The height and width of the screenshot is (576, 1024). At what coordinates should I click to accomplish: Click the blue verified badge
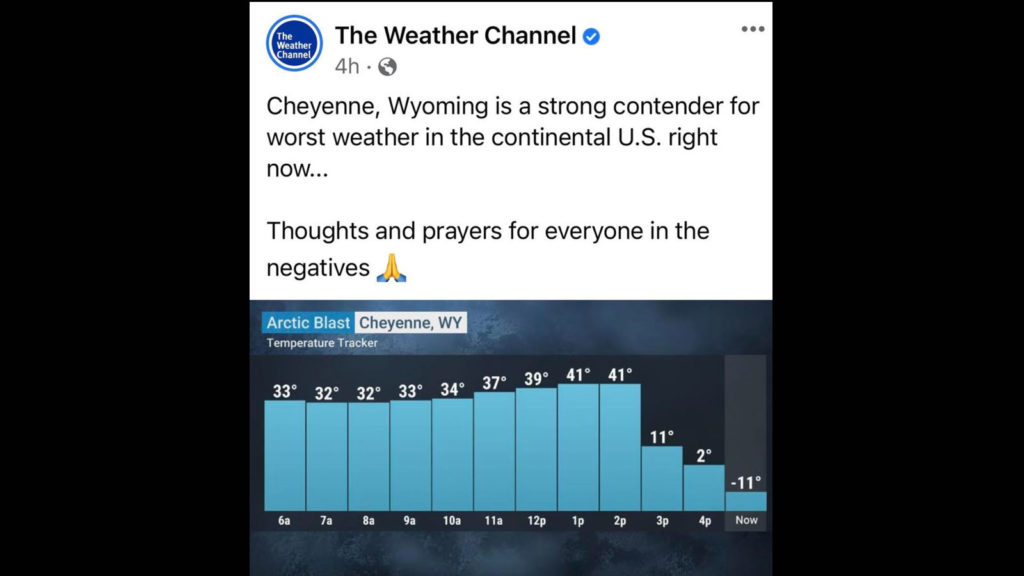tap(591, 37)
